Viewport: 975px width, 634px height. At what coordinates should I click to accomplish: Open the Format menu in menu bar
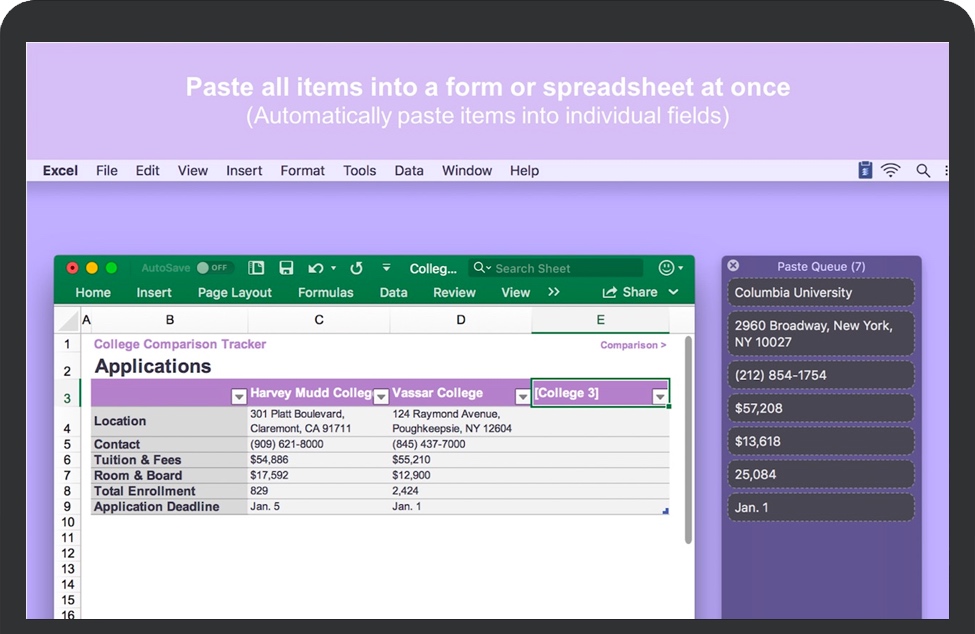[x=302, y=171]
